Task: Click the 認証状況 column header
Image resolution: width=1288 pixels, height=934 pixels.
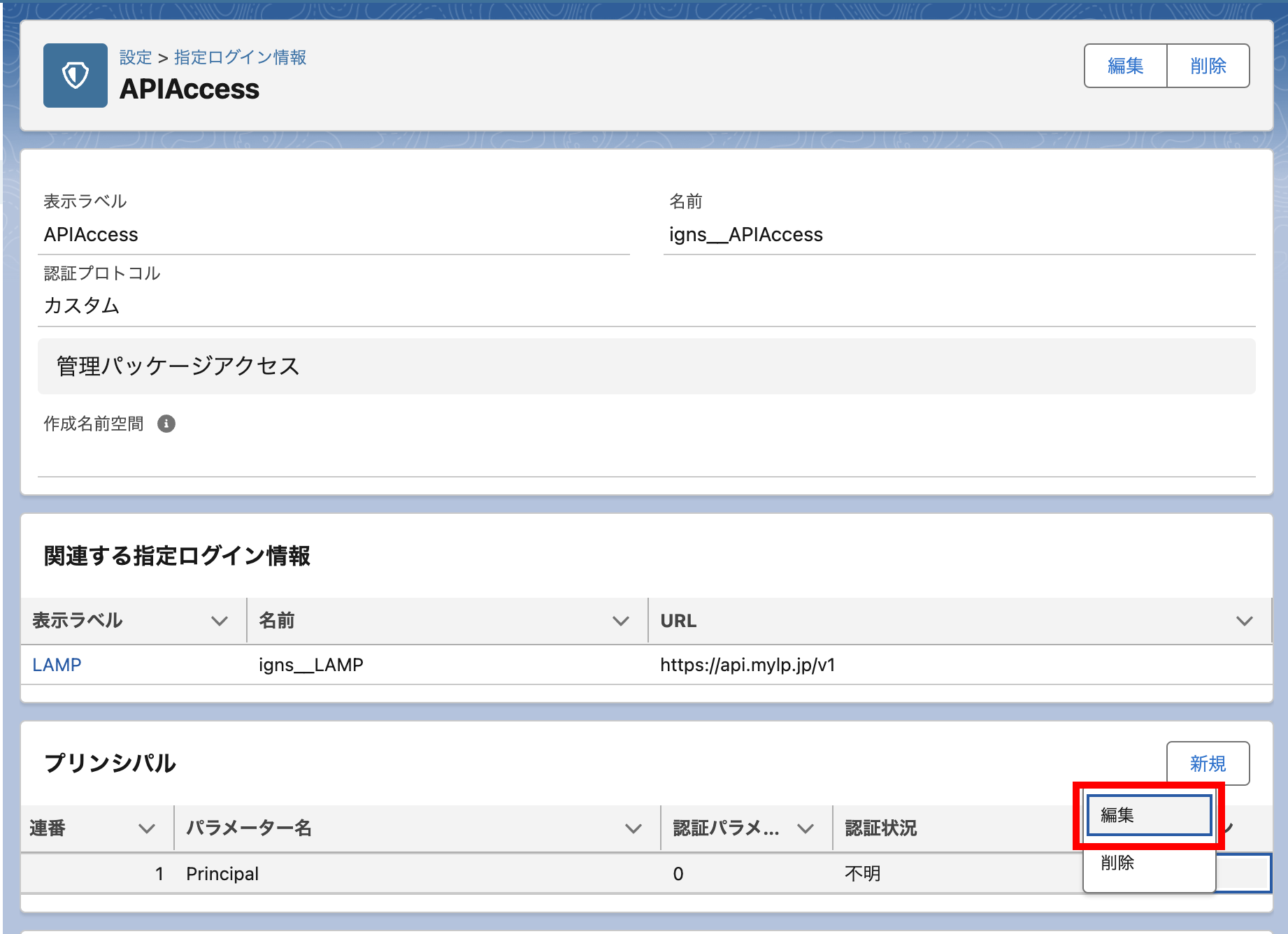Action: (880, 828)
